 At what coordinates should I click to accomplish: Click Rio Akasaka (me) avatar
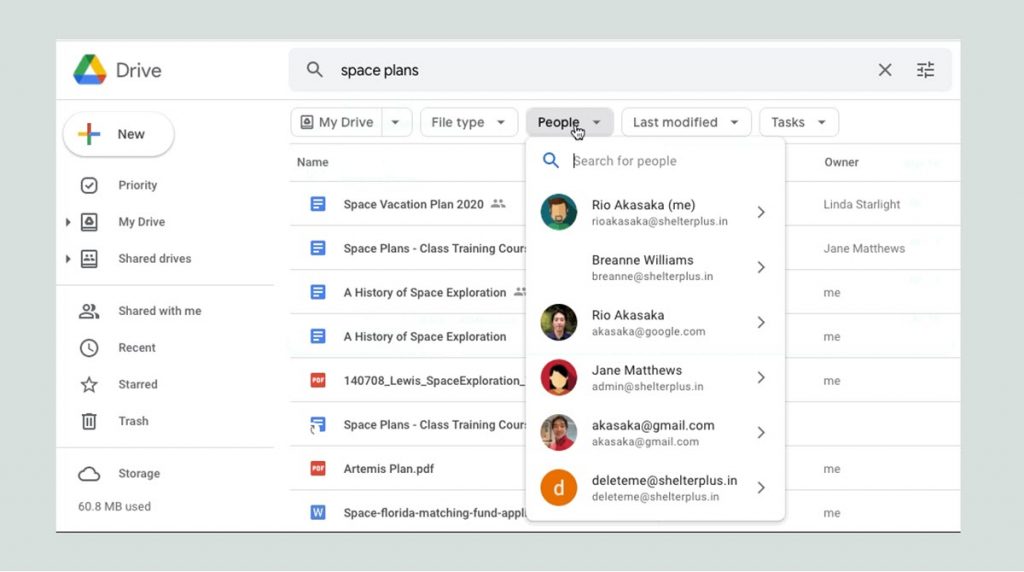coord(558,212)
